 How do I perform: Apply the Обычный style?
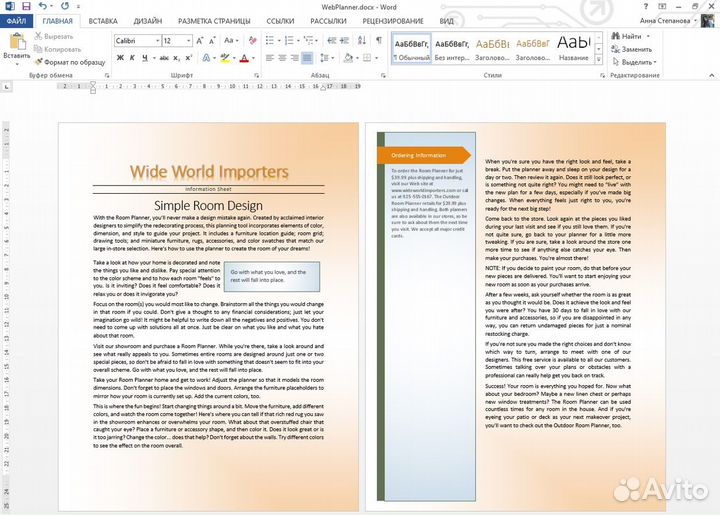click(x=411, y=49)
